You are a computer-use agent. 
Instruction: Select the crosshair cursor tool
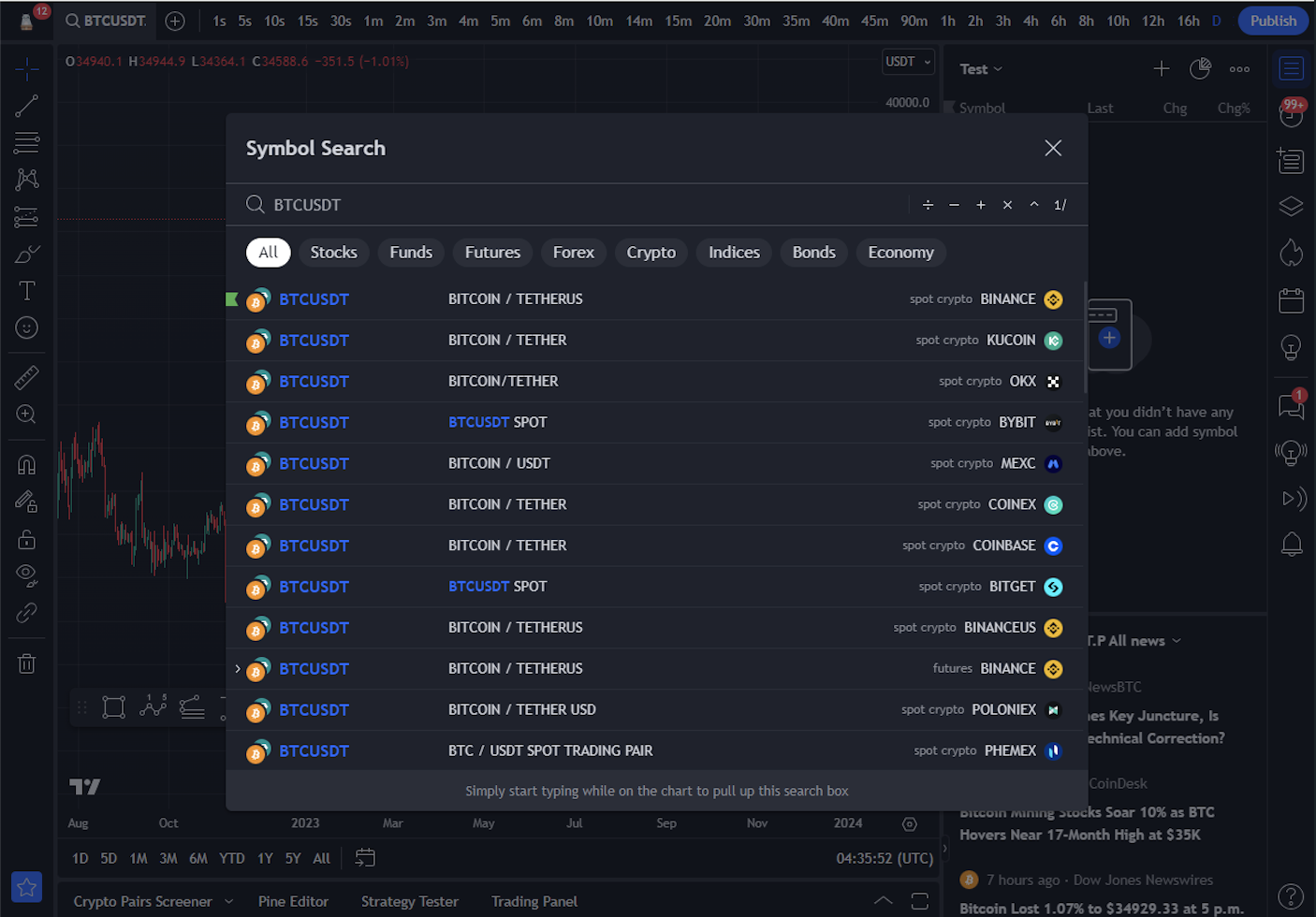[x=26, y=68]
